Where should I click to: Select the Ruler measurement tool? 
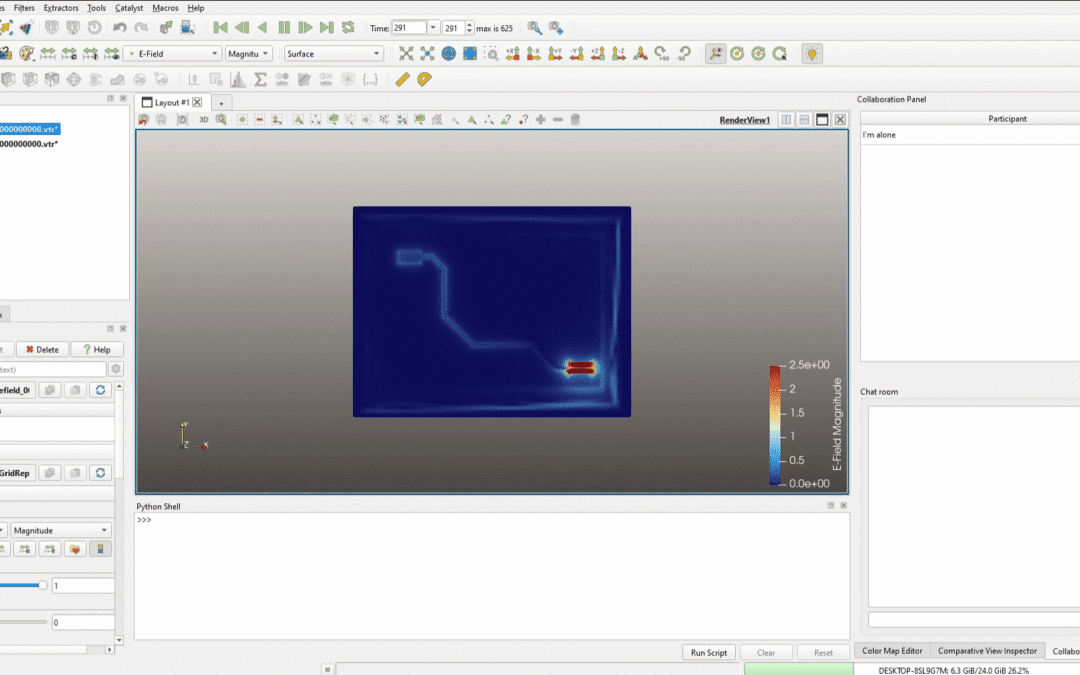402,79
